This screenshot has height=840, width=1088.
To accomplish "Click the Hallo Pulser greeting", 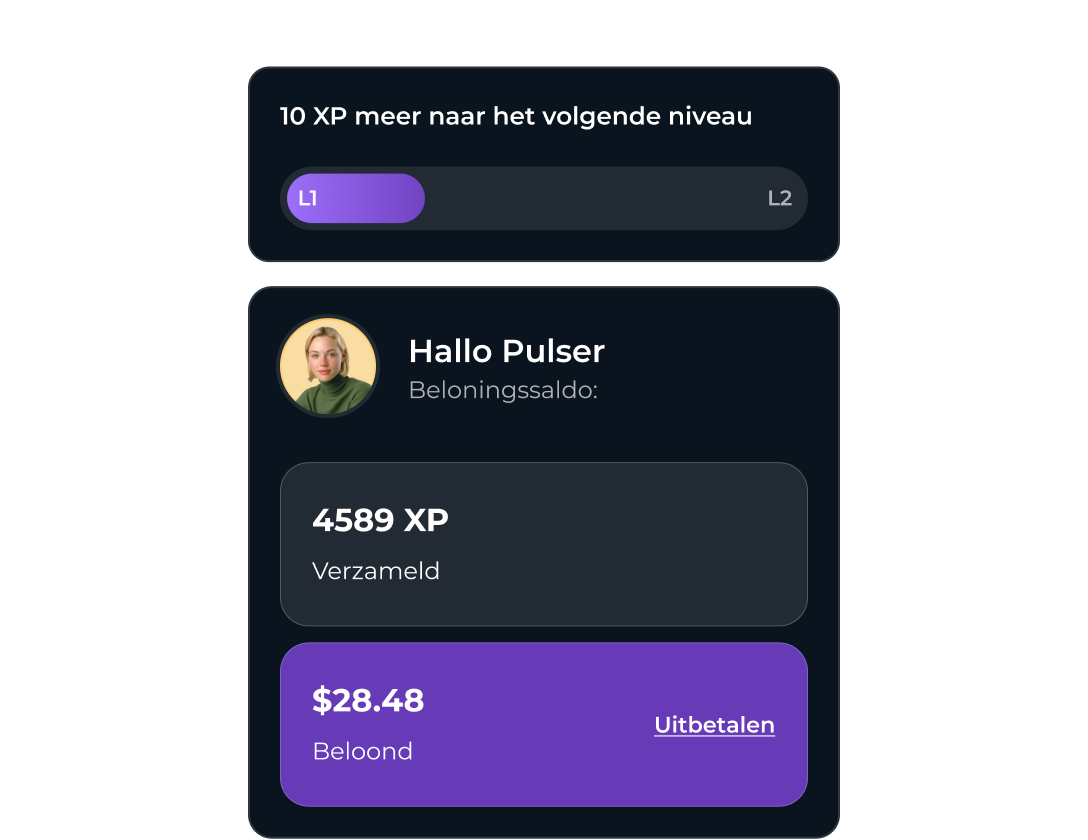I will [507, 351].
